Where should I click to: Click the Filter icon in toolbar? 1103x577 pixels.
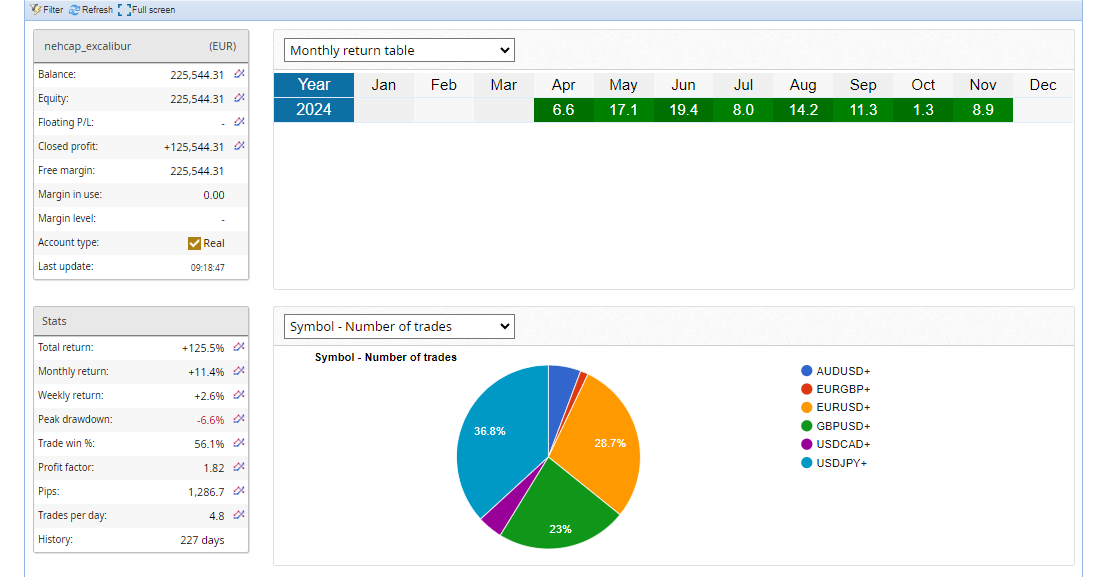coord(37,10)
